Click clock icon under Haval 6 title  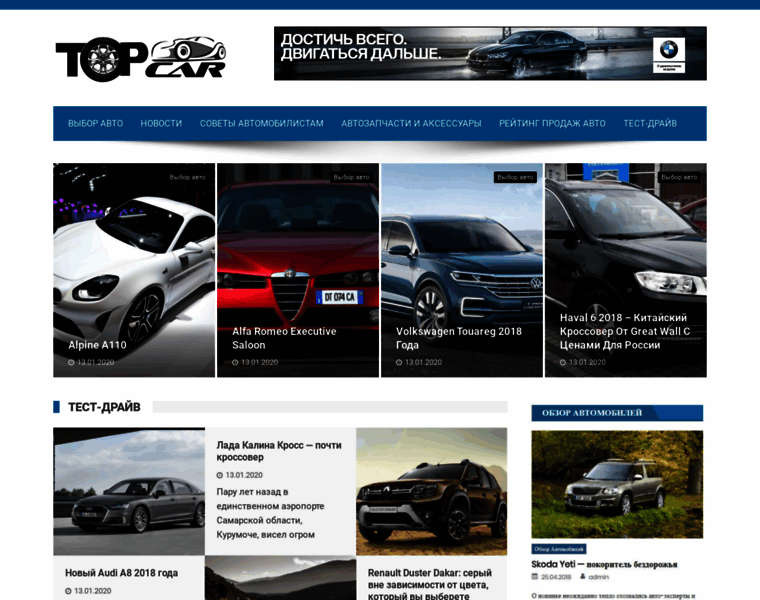pyautogui.click(x=563, y=363)
